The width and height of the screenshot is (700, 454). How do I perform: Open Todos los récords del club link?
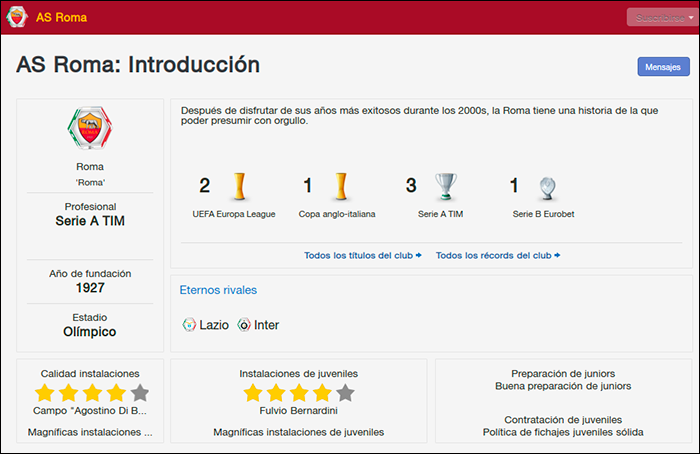point(498,255)
